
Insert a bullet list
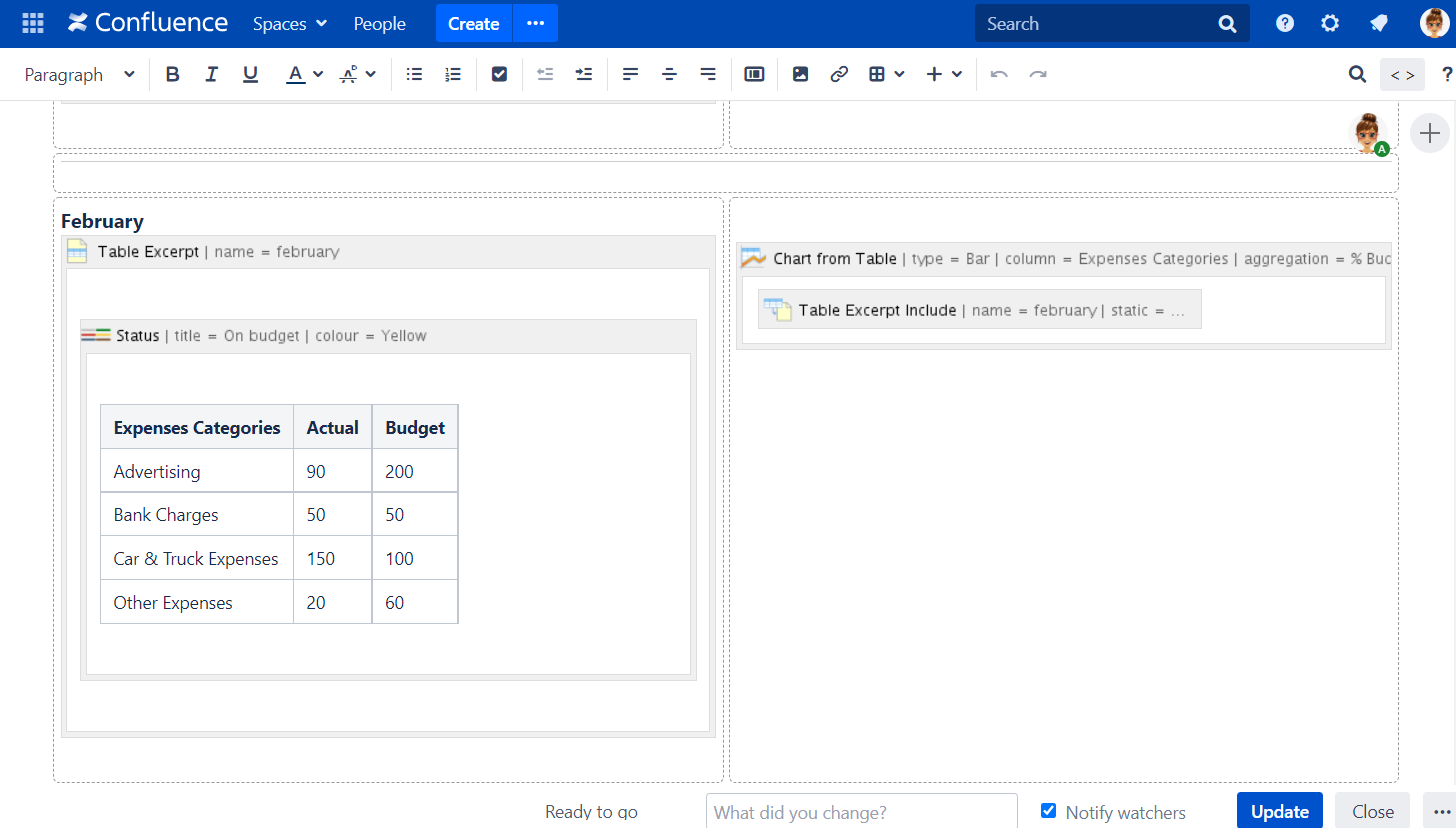[x=414, y=74]
